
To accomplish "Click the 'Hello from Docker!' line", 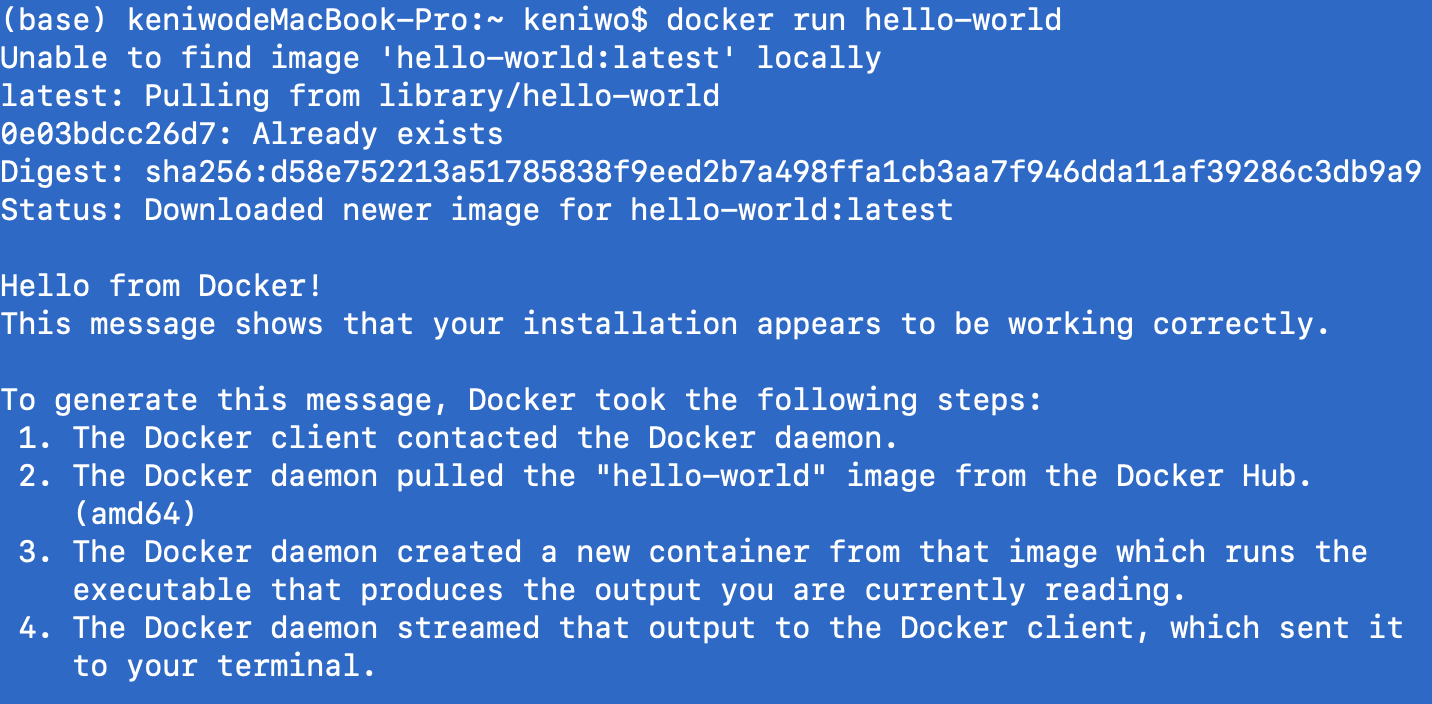I will (161, 286).
